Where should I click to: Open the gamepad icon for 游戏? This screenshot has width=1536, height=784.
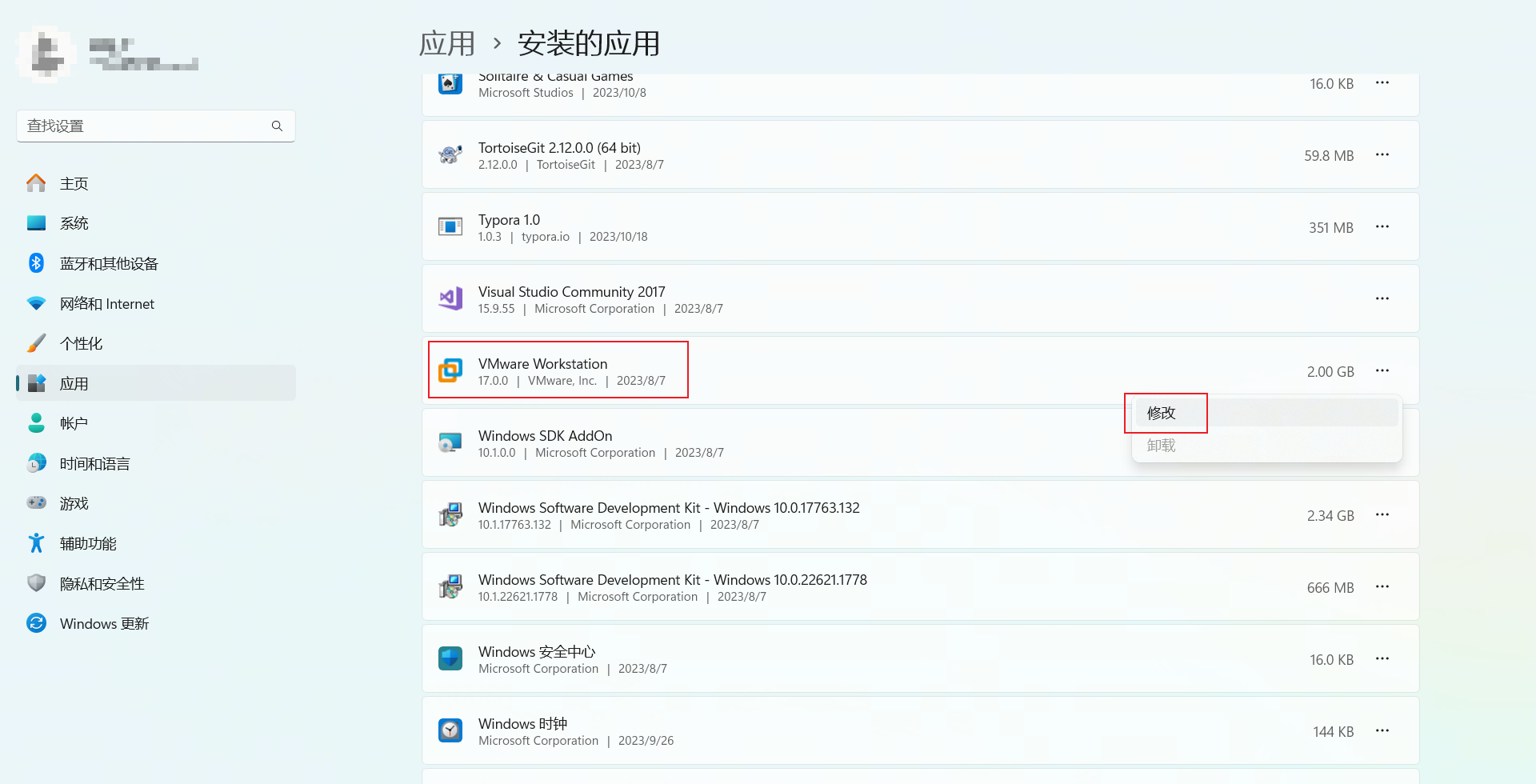coord(36,503)
